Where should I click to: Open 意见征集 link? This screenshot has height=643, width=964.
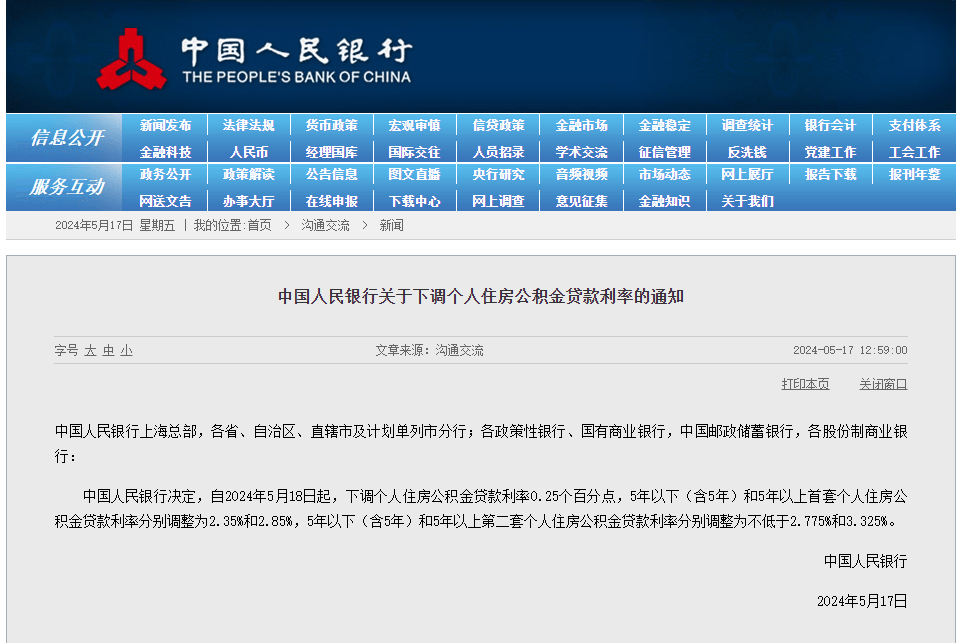coord(582,201)
